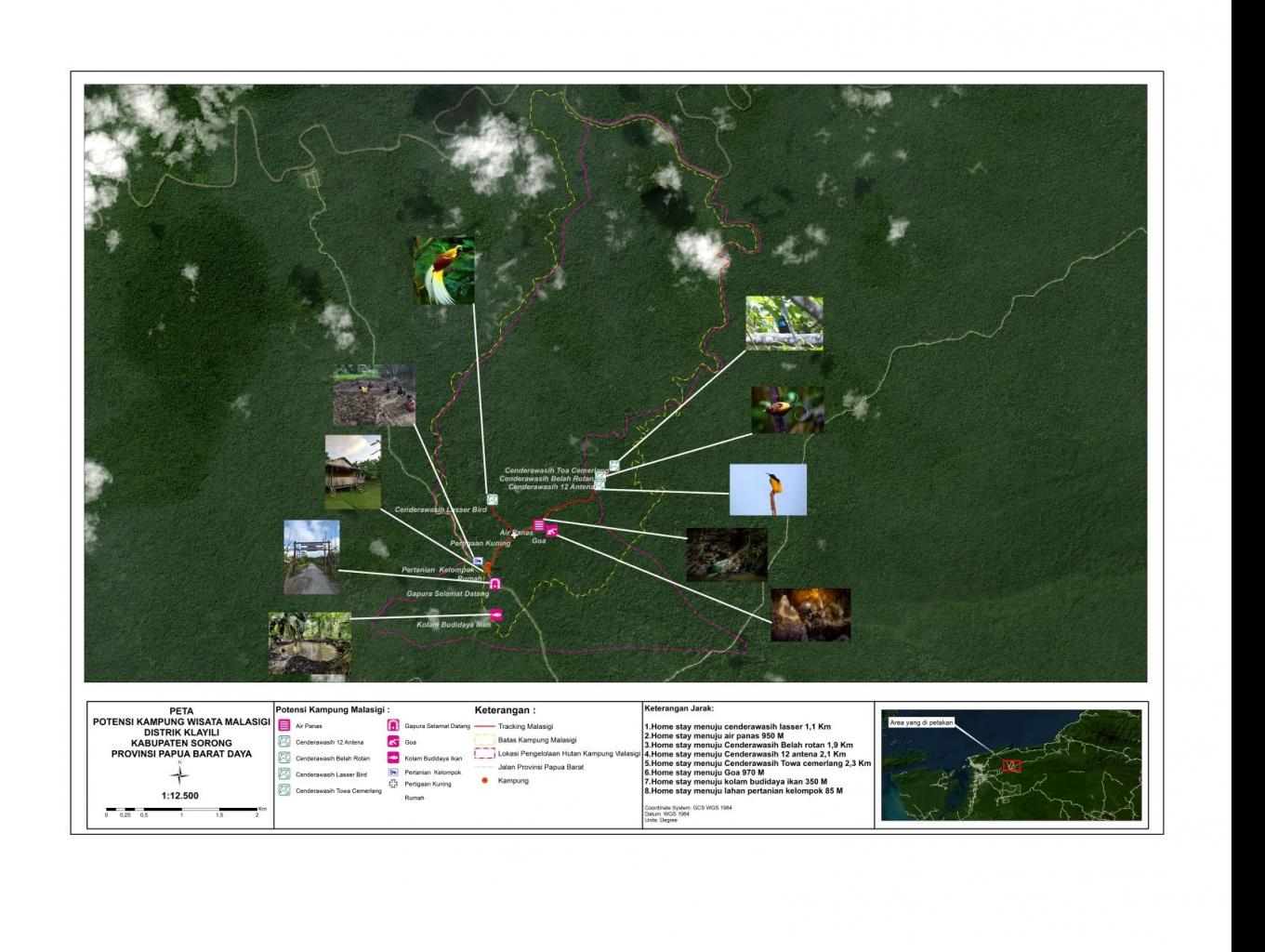Open the wooden stilt house photo
This screenshot has width=1265, height=952.
[353, 471]
